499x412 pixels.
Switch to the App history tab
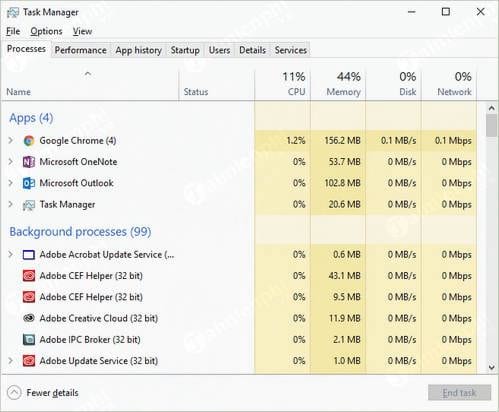point(138,50)
